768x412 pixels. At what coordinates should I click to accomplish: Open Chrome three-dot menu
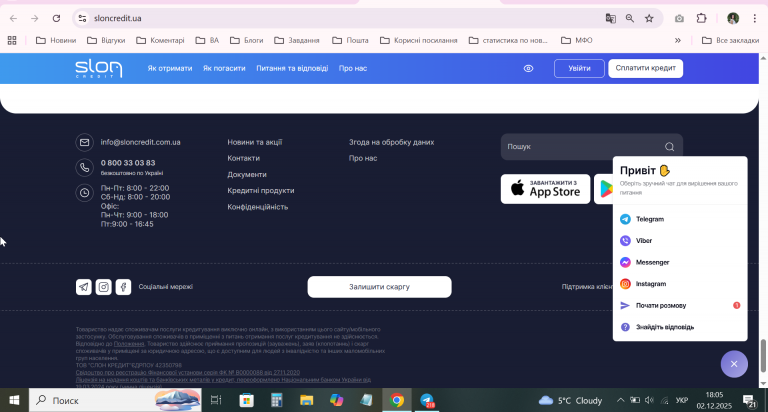pyautogui.click(x=755, y=18)
